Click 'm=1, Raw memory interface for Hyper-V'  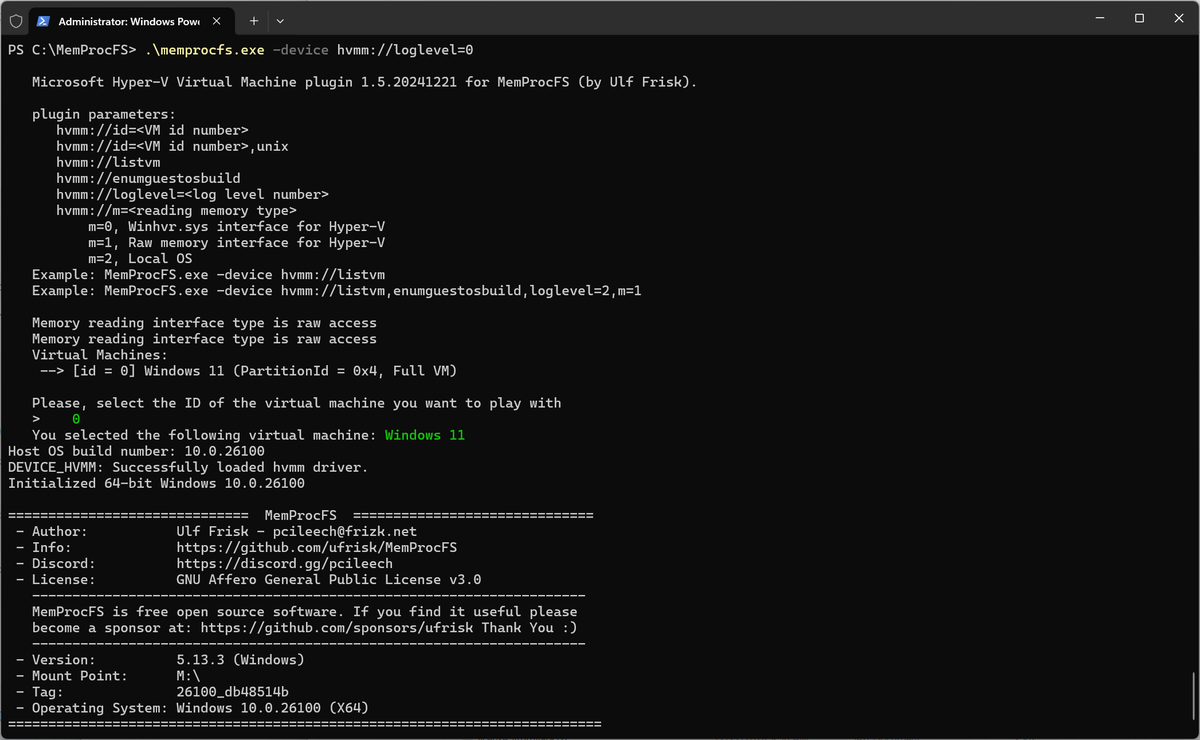coord(237,242)
